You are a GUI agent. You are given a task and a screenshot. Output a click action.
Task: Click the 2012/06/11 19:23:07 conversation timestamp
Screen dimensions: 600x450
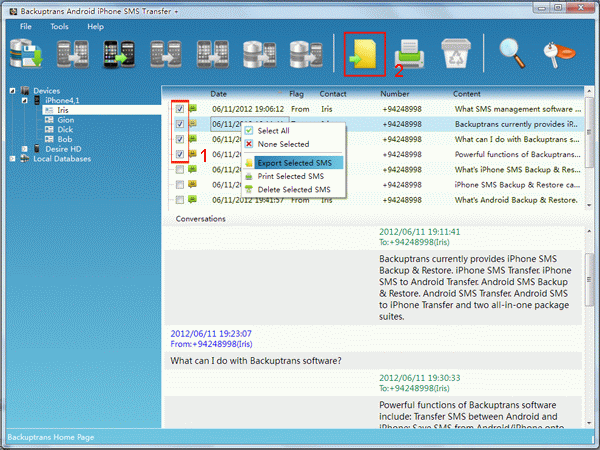tap(211, 334)
